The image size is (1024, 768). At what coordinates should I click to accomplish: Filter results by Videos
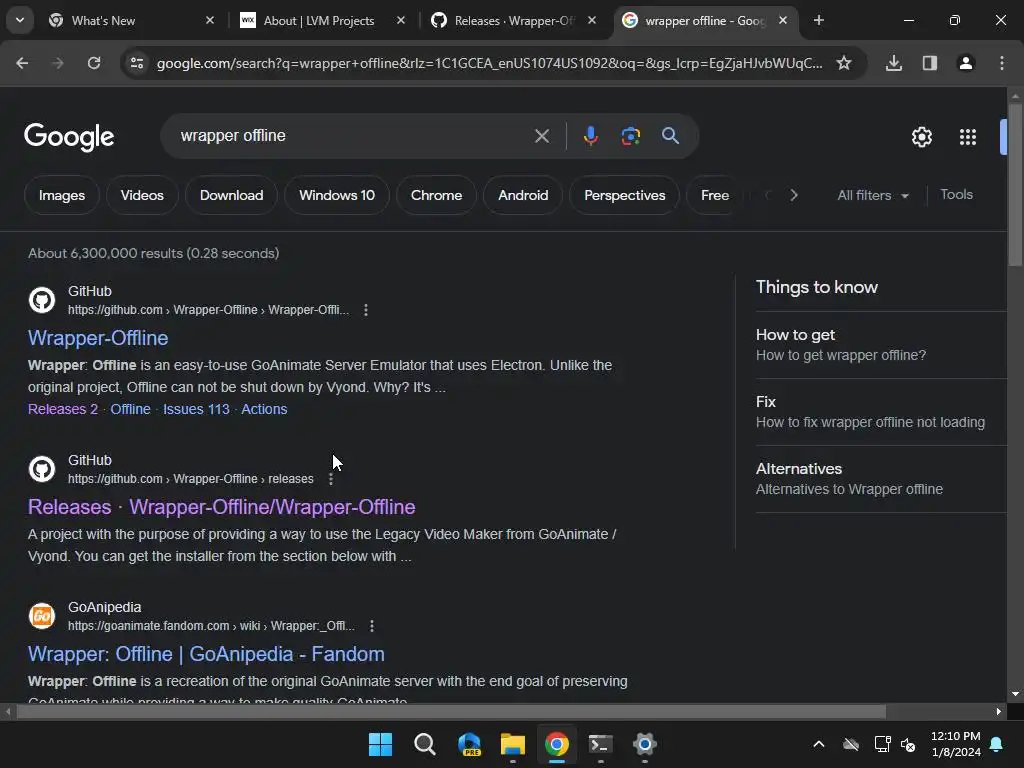coord(142,195)
